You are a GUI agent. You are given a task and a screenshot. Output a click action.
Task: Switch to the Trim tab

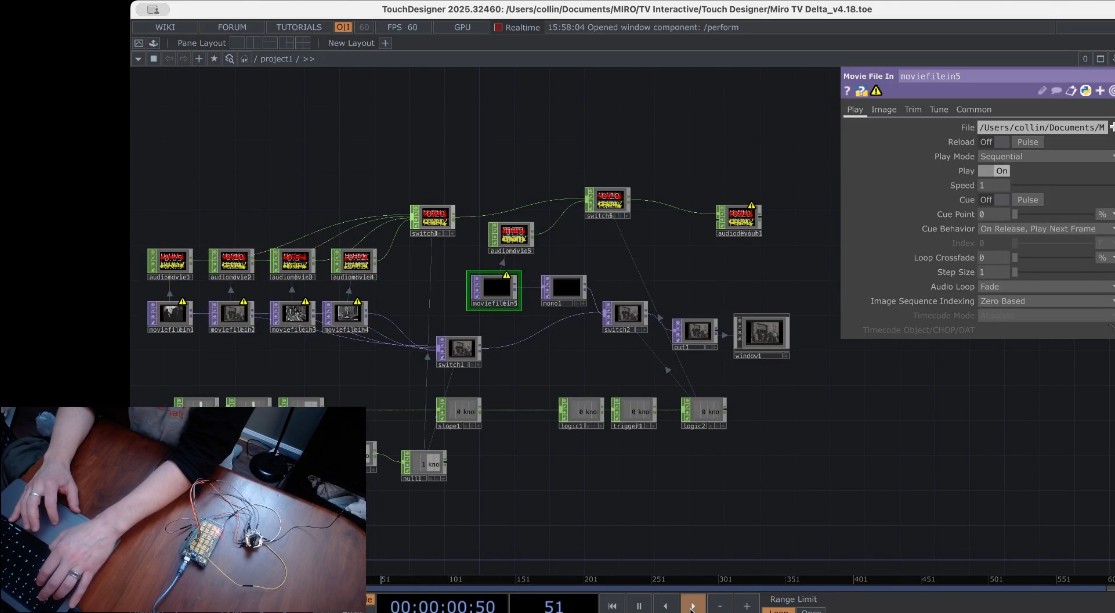coord(913,110)
